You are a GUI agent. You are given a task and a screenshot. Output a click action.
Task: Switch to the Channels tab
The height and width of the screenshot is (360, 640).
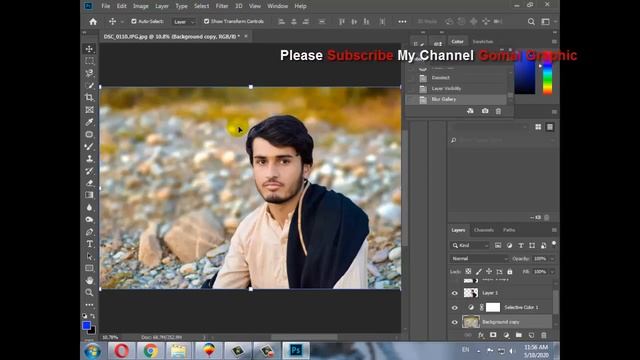tap(484, 230)
